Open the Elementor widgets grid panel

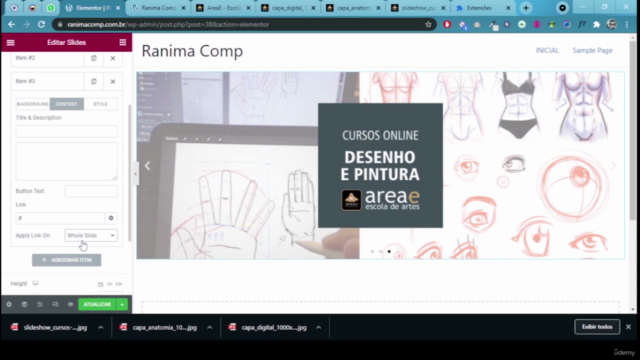click(122, 42)
